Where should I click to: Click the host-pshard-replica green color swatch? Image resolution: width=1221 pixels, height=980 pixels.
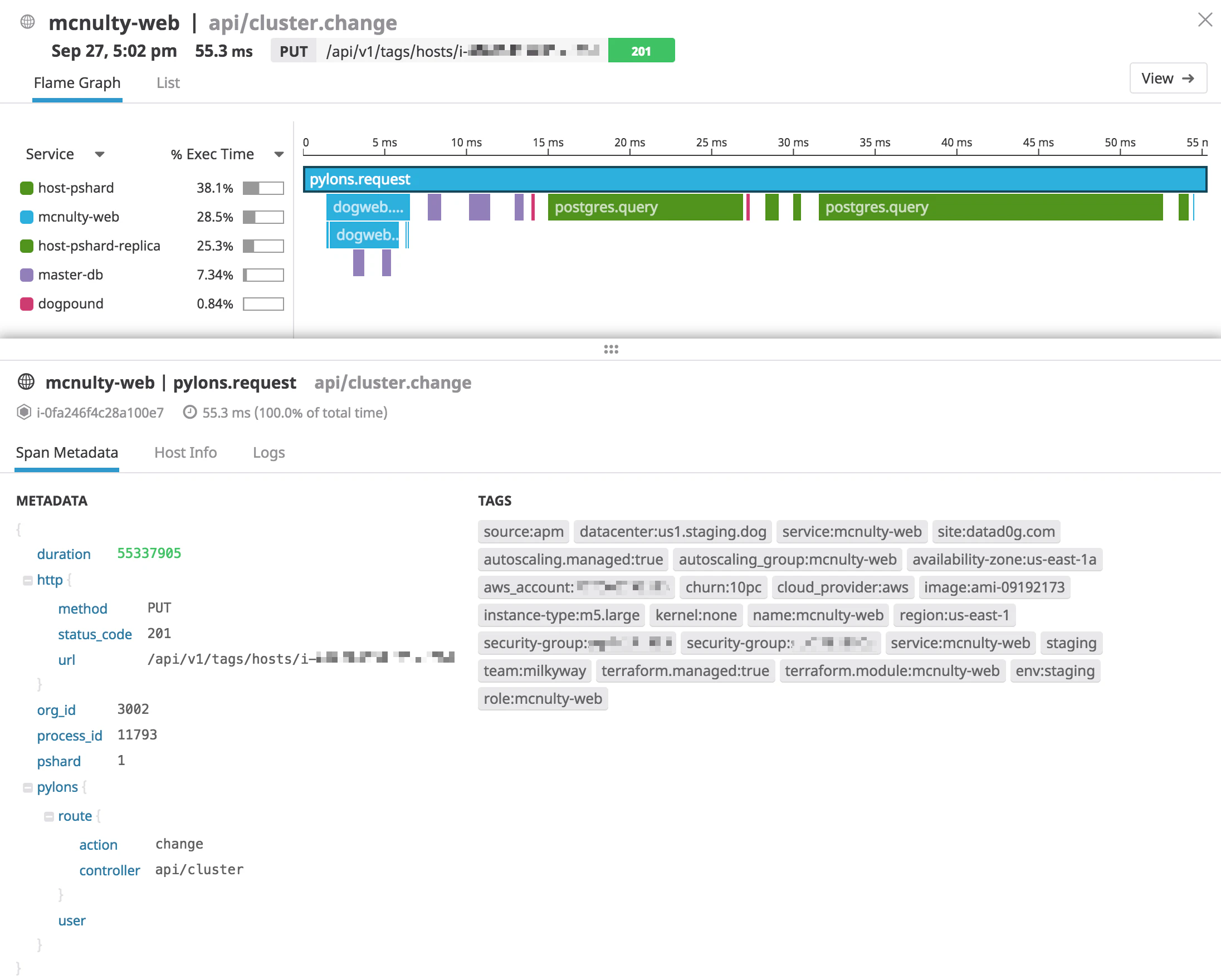pos(27,246)
